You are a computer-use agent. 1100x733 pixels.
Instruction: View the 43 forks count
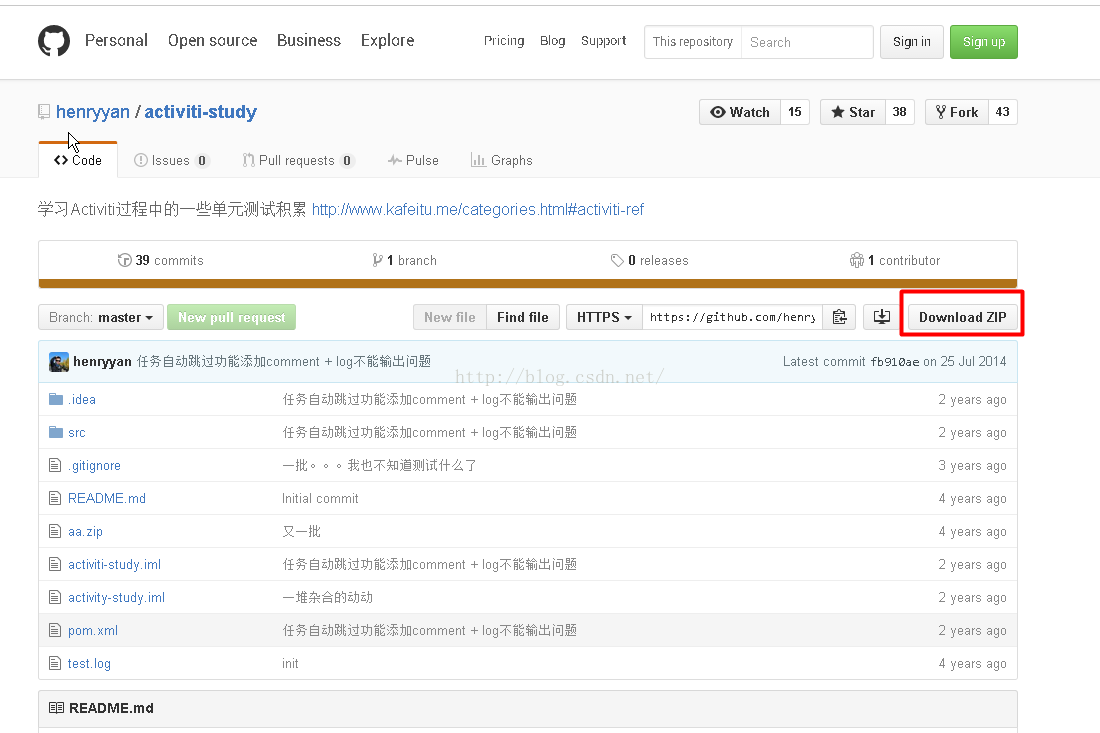click(x=1002, y=112)
